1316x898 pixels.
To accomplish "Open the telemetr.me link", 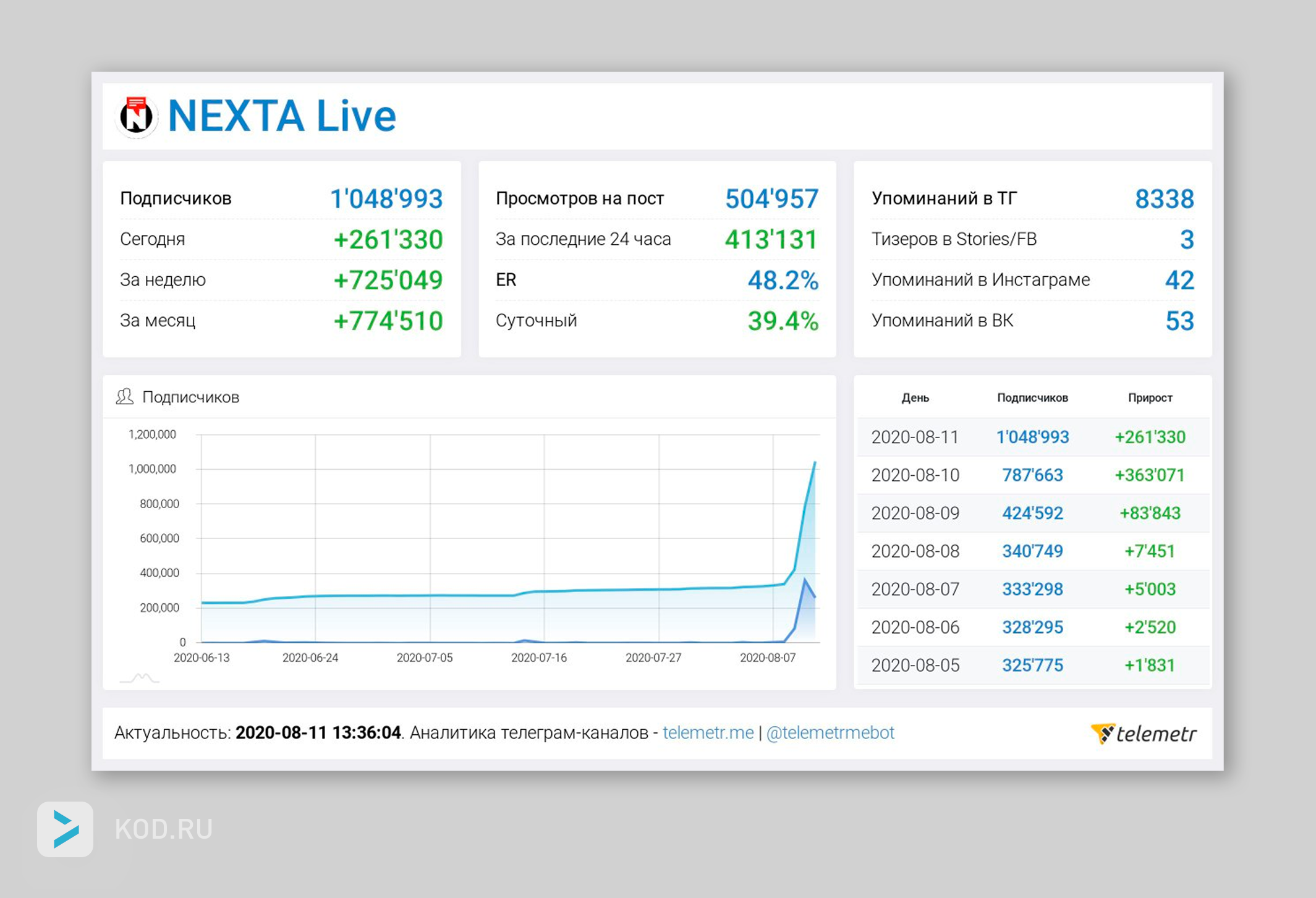I will [708, 732].
